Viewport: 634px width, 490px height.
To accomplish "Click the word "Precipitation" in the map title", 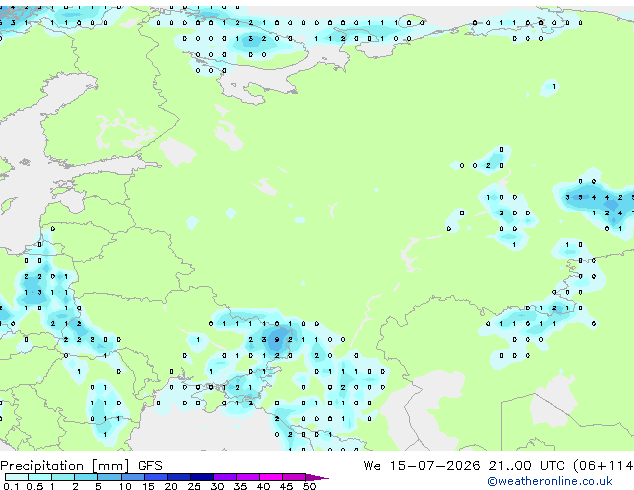I will [x=42, y=466].
